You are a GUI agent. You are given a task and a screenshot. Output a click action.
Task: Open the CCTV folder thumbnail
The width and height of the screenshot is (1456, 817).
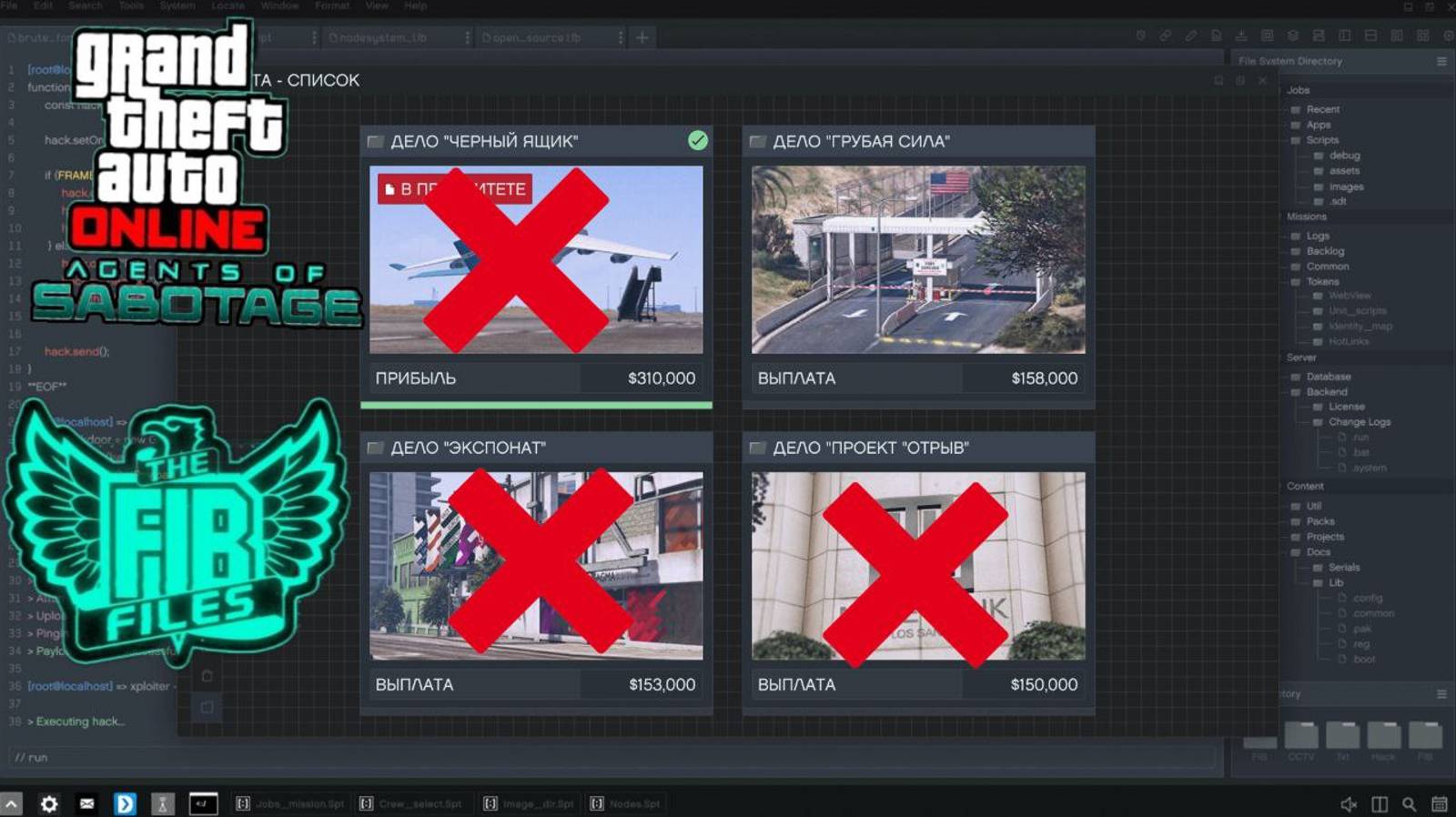(x=1300, y=735)
